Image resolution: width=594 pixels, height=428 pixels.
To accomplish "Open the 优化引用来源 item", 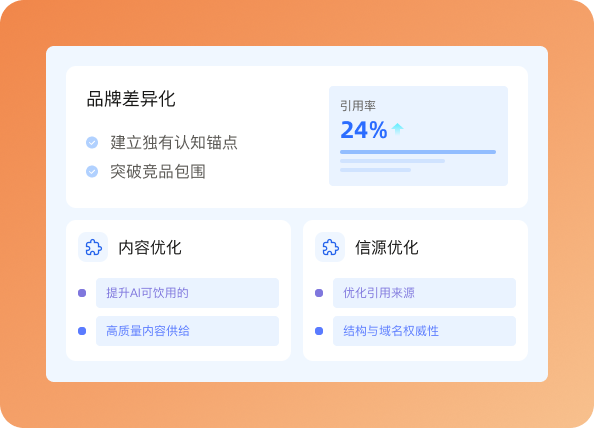I will tap(424, 293).
